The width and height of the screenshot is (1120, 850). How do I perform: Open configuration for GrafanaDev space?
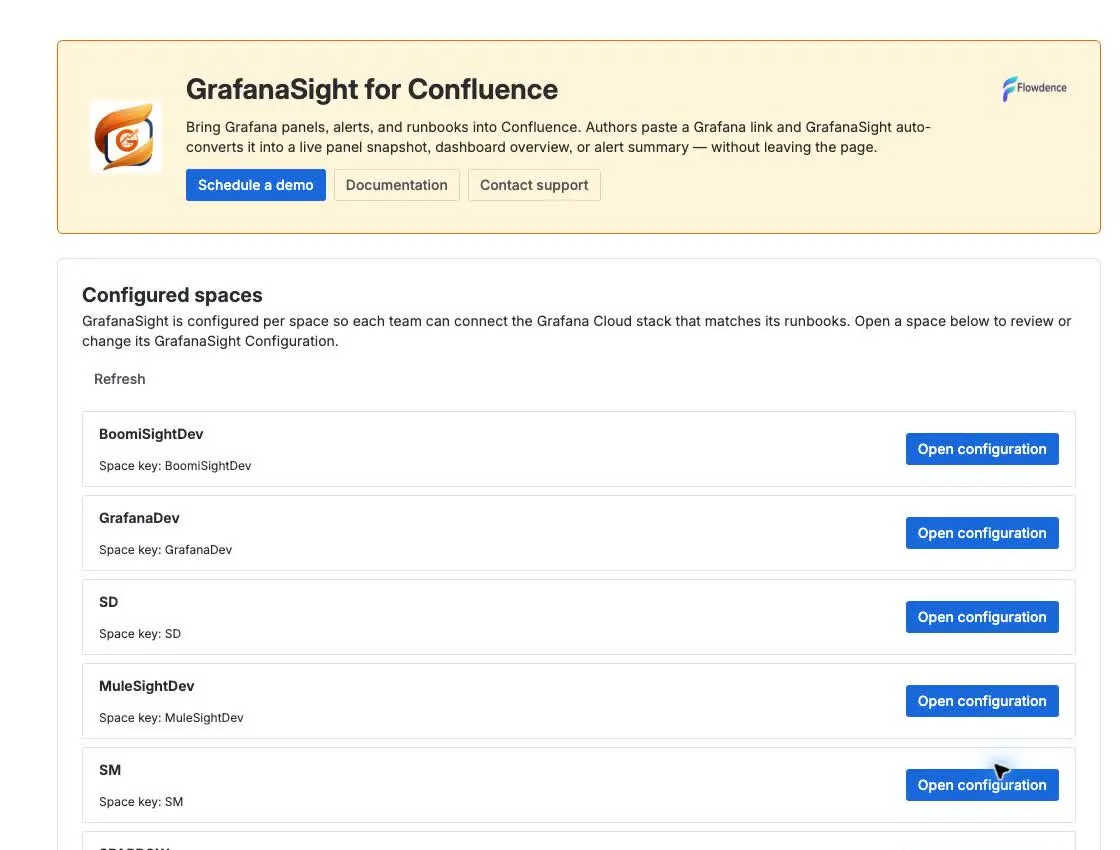click(x=982, y=533)
